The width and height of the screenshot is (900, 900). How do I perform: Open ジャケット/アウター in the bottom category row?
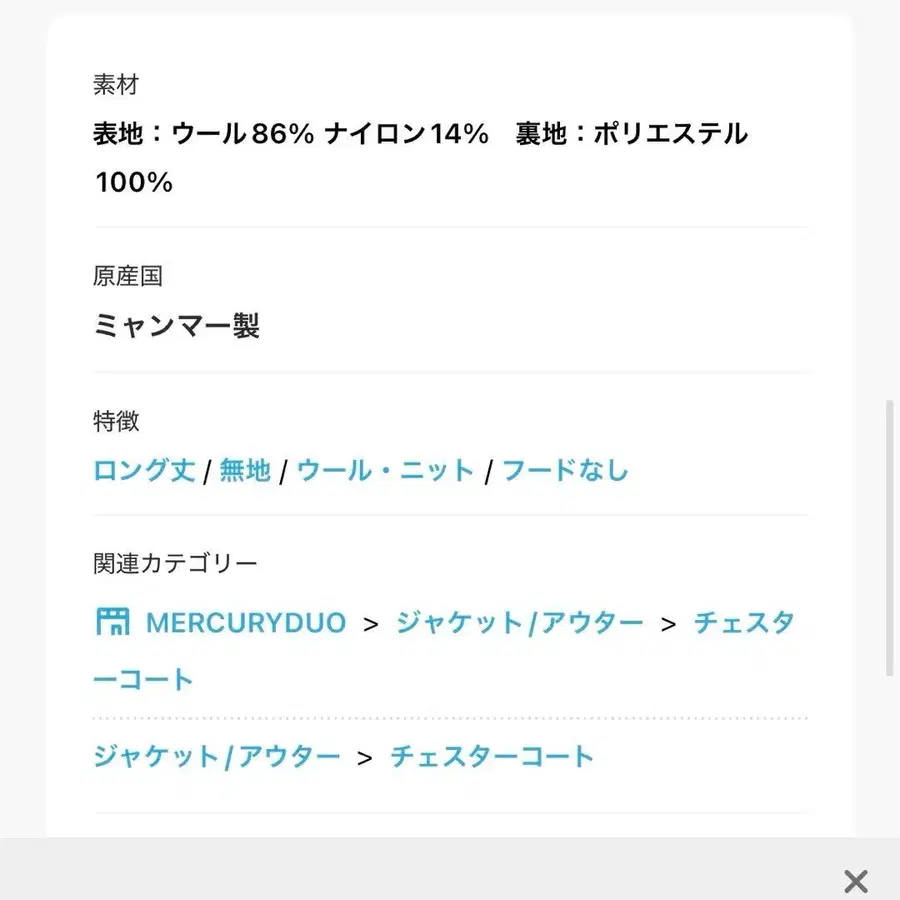tap(216, 757)
